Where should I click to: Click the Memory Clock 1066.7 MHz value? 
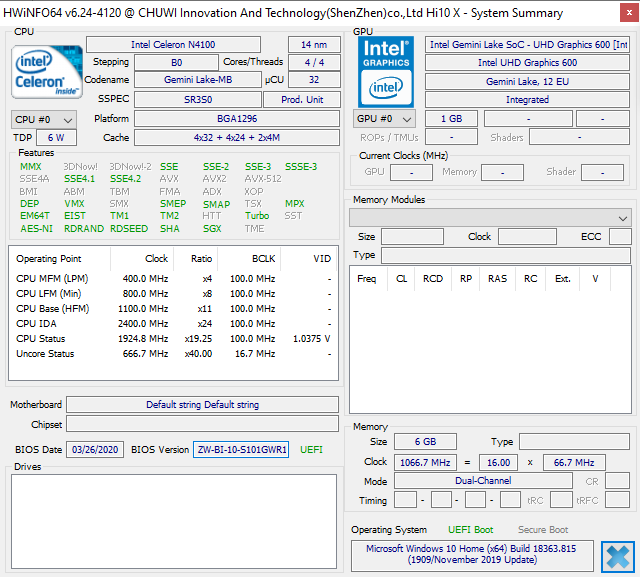(x=425, y=462)
